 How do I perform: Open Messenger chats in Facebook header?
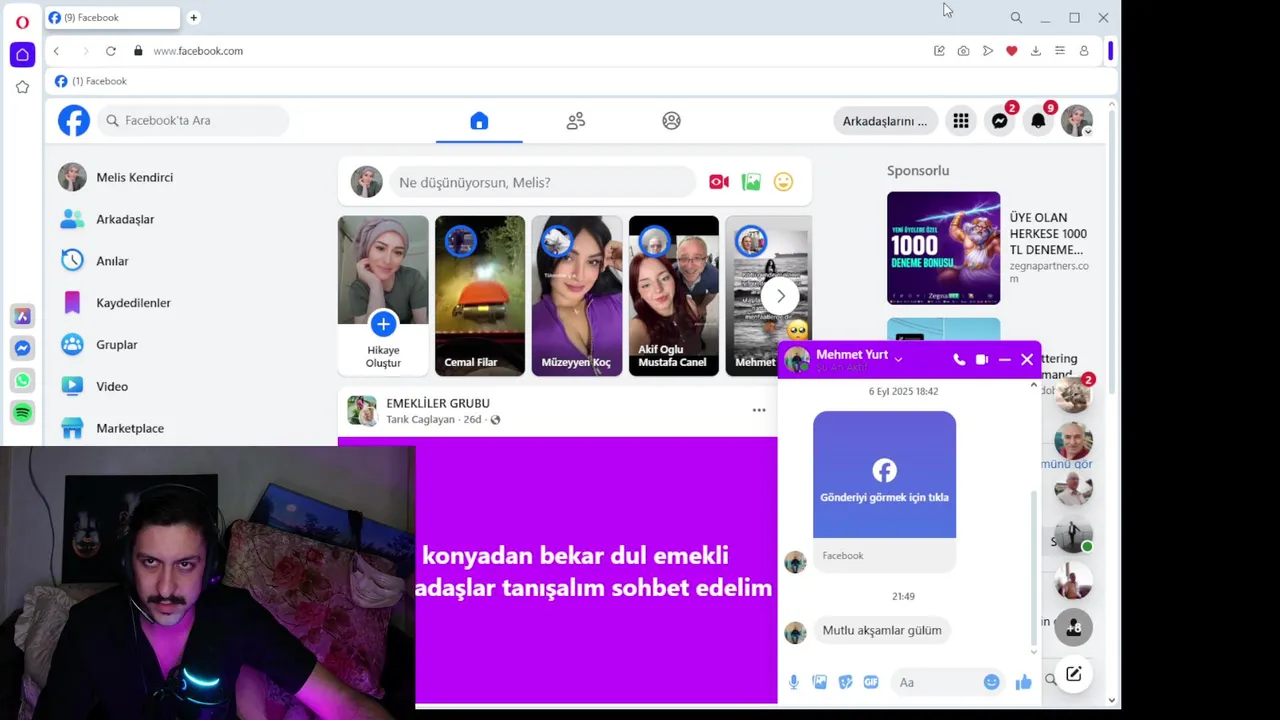[999, 121]
